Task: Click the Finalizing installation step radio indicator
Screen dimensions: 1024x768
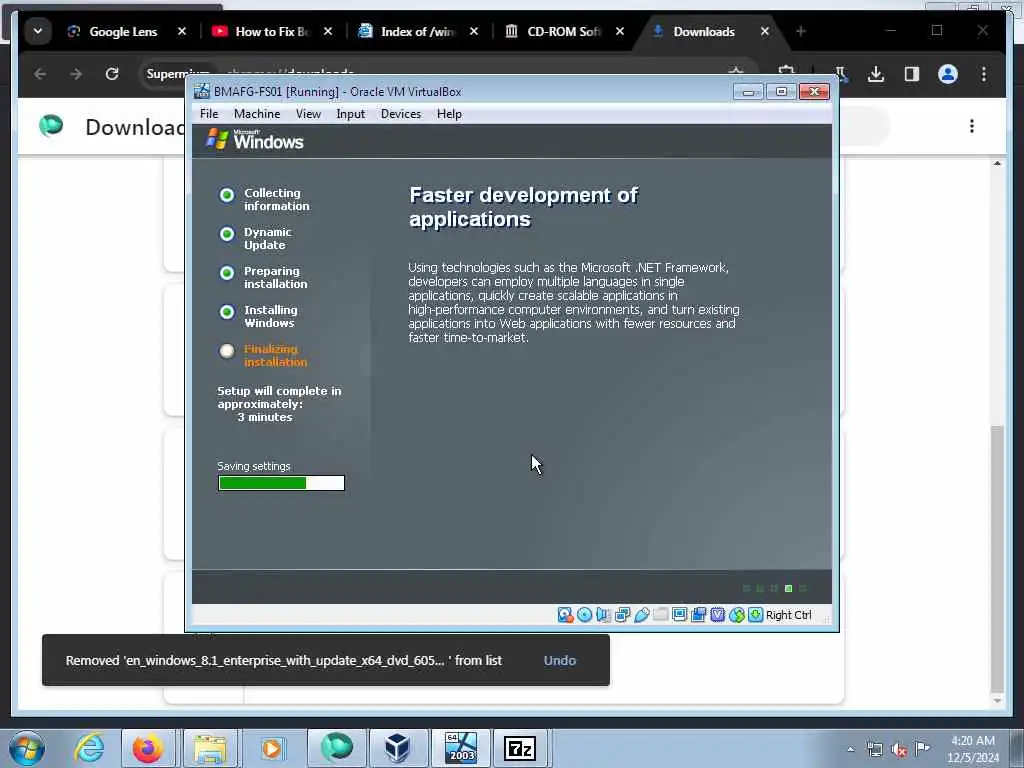Action: point(227,351)
